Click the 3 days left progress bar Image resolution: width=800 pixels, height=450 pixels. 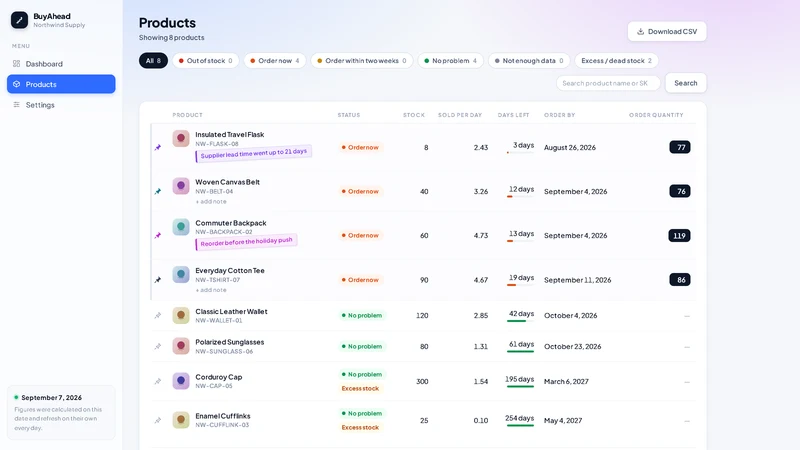pyautogui.click(x=520, y=153)
